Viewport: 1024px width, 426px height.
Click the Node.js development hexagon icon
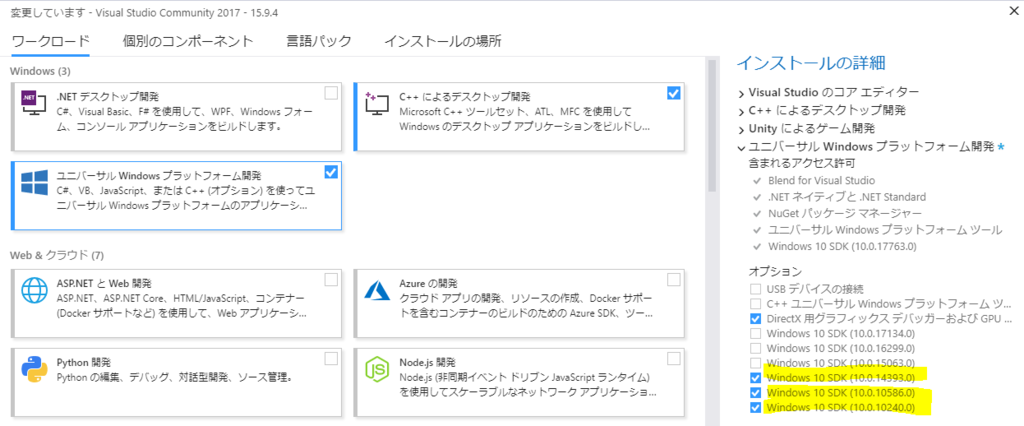pyautogui.click(x=377, y=370)
